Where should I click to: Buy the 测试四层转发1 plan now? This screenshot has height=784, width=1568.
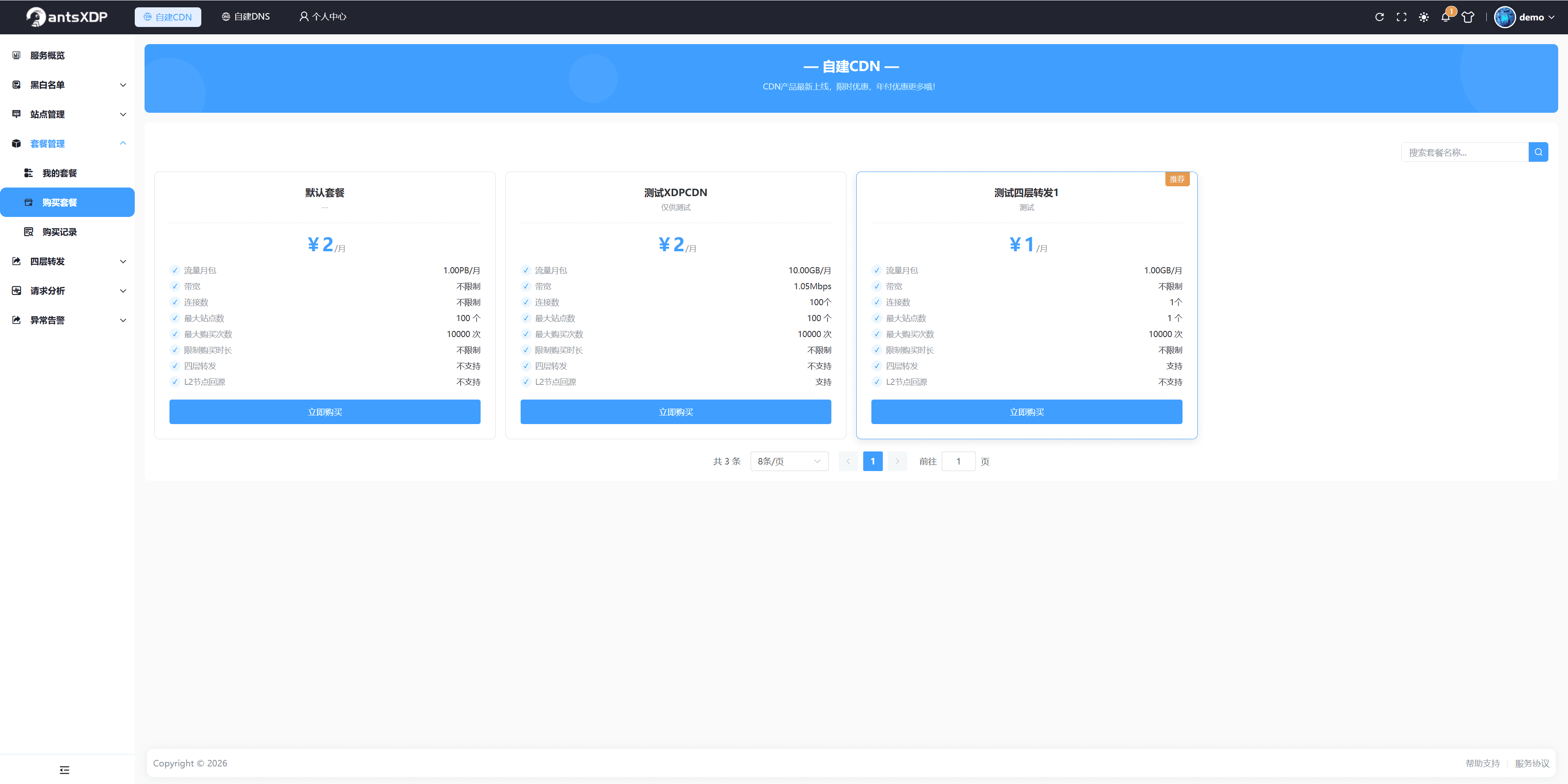click(x=1026, y=412)
